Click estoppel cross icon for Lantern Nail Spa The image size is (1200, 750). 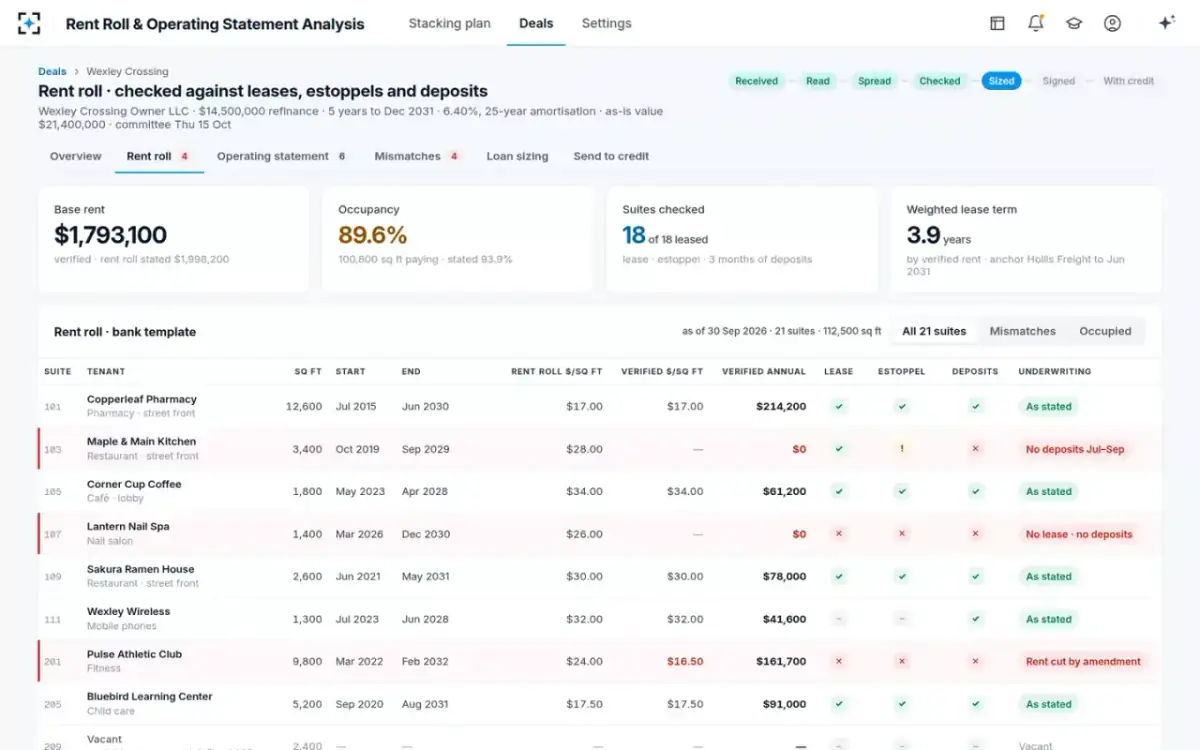click(x=902, y=534)
